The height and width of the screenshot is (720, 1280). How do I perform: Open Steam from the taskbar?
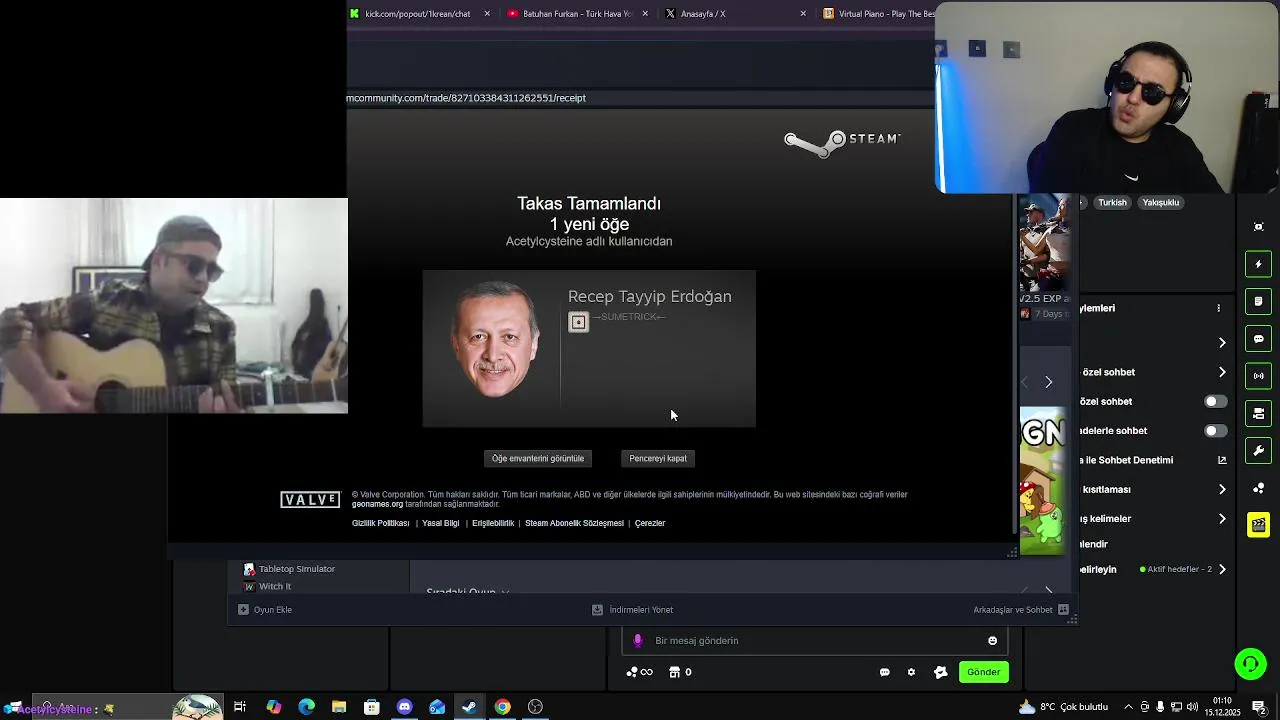pos(469,707)
